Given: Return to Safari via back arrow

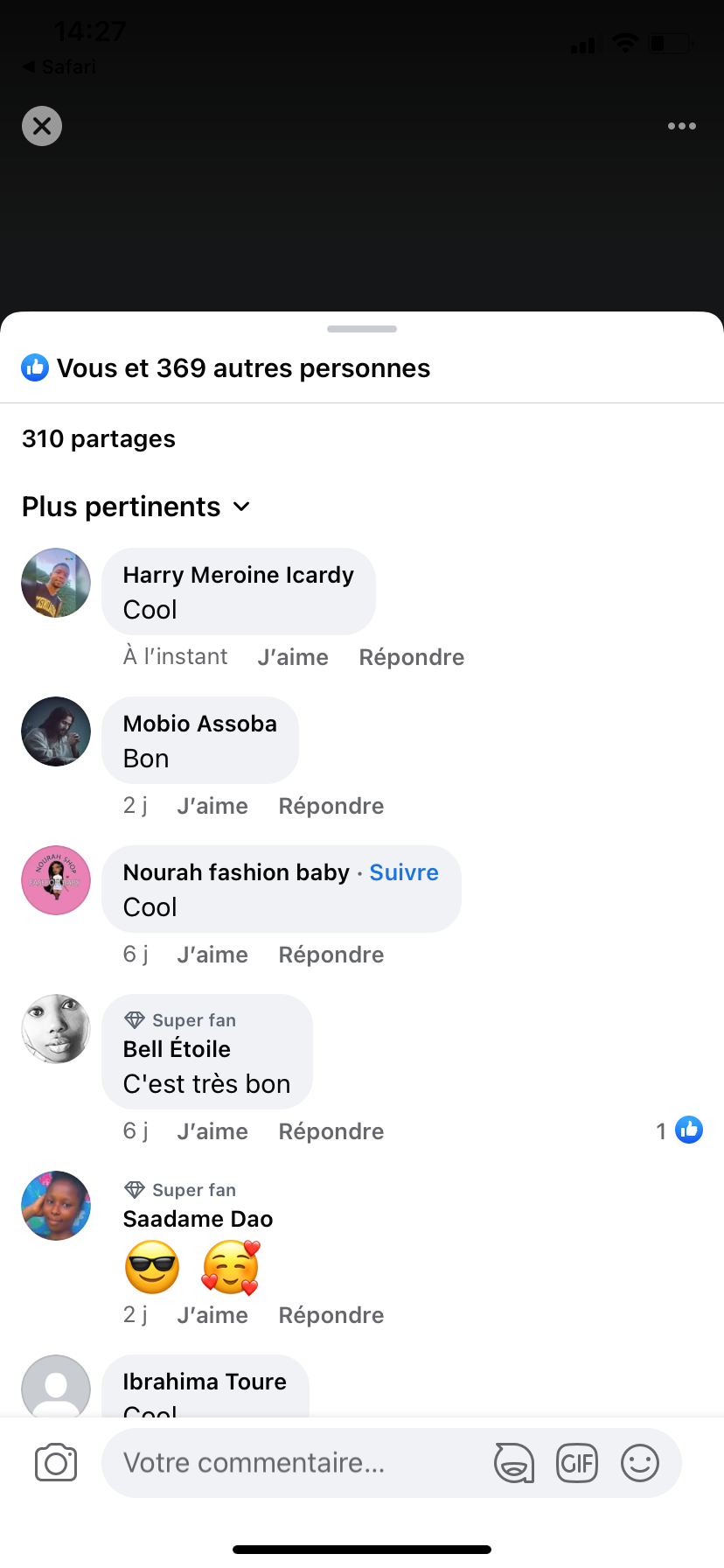Looking at the screenshot, I should point(59,66).
